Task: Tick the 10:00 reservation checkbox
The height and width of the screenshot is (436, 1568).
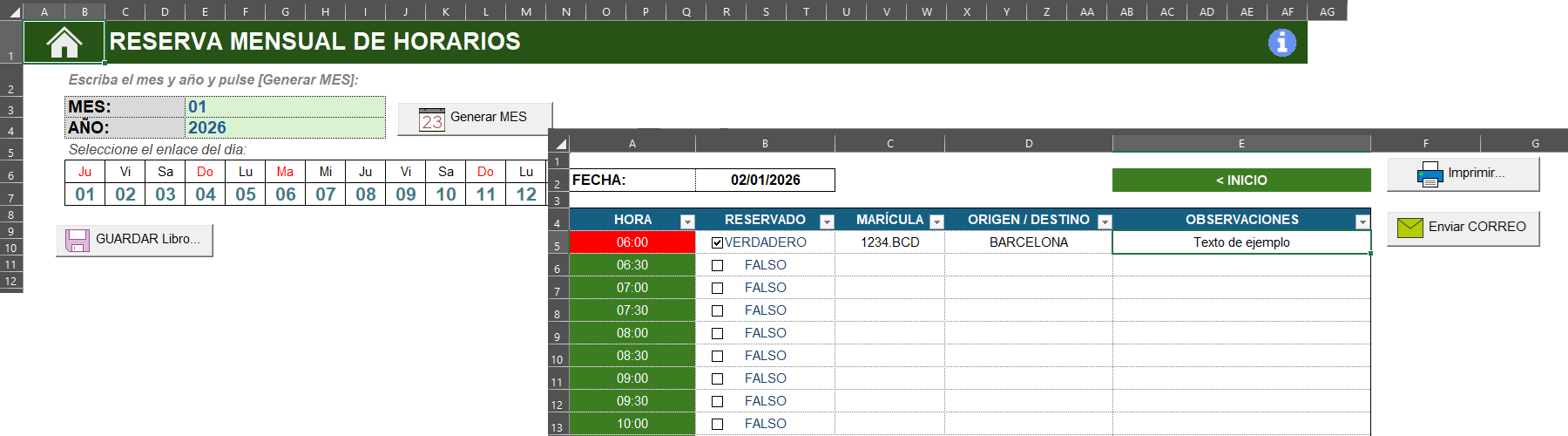Action: (717, 425)
